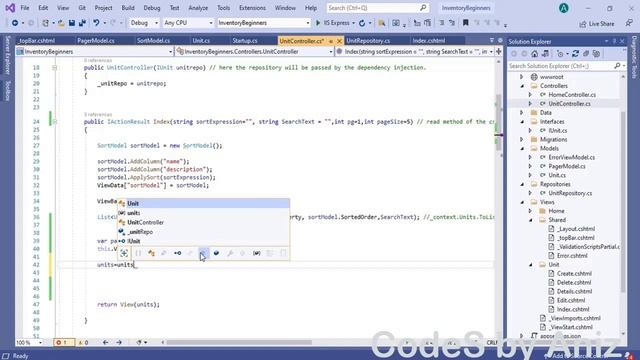The height and width of the screenshot is (360, 640).
Task: Click the Navigate Backward toolbar icon
Action: tap(15, 23)
